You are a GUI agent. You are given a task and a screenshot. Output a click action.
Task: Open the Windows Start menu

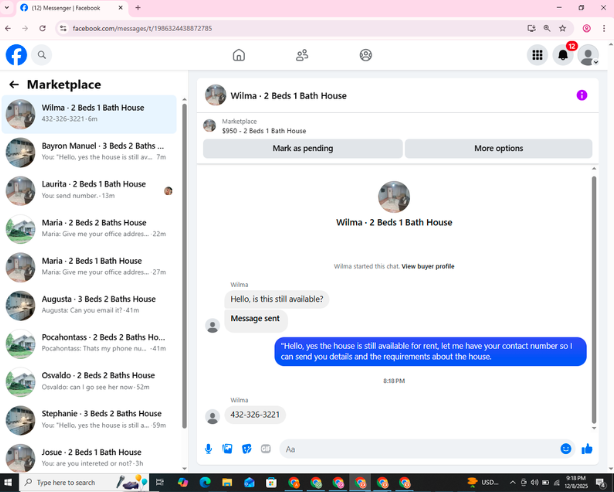(8, 483)
